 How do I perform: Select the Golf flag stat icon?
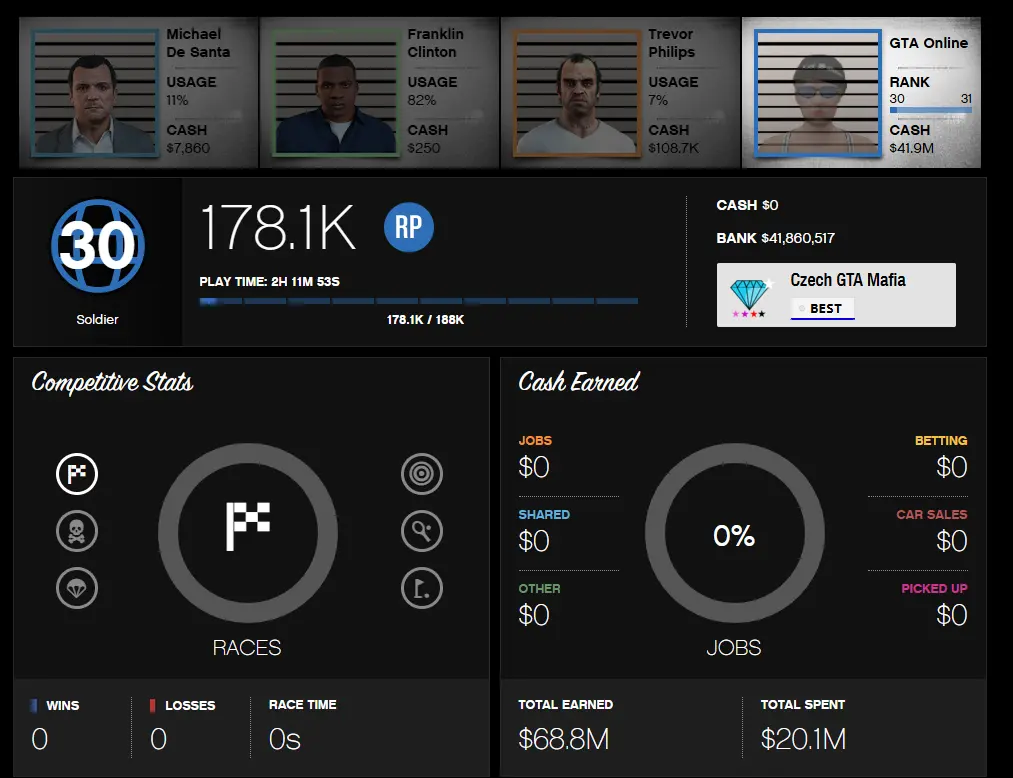click(x=422, y=588)
